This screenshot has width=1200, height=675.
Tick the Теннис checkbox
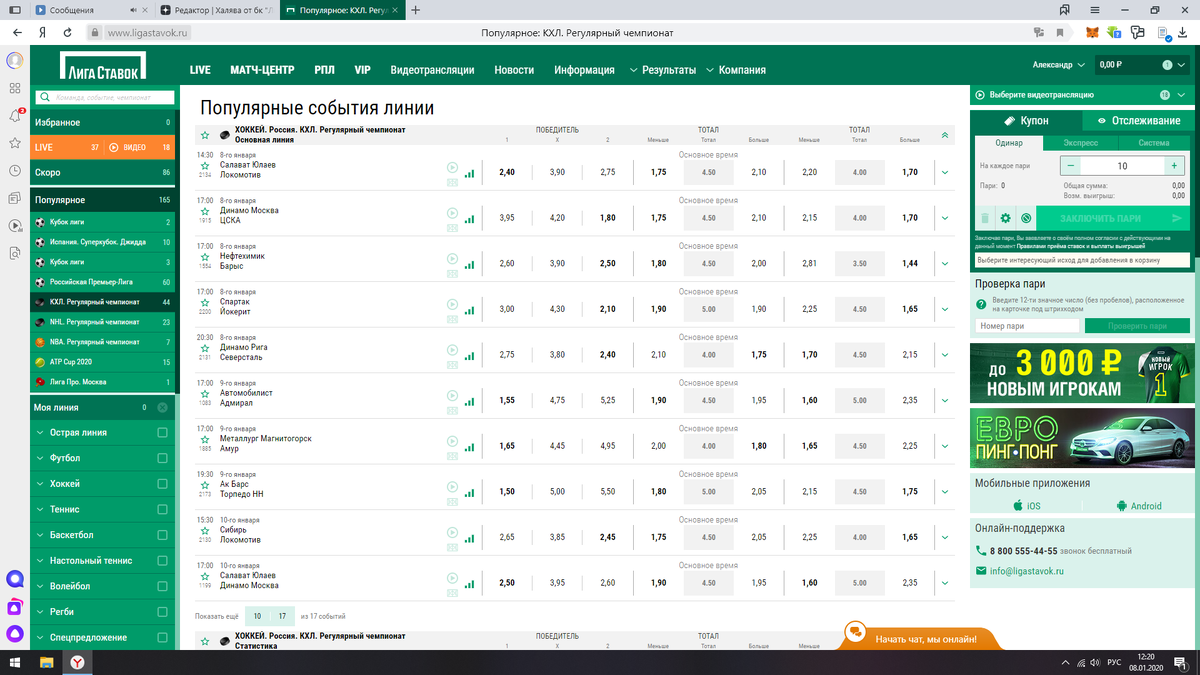pyautogui.click(x=162, y=509)
